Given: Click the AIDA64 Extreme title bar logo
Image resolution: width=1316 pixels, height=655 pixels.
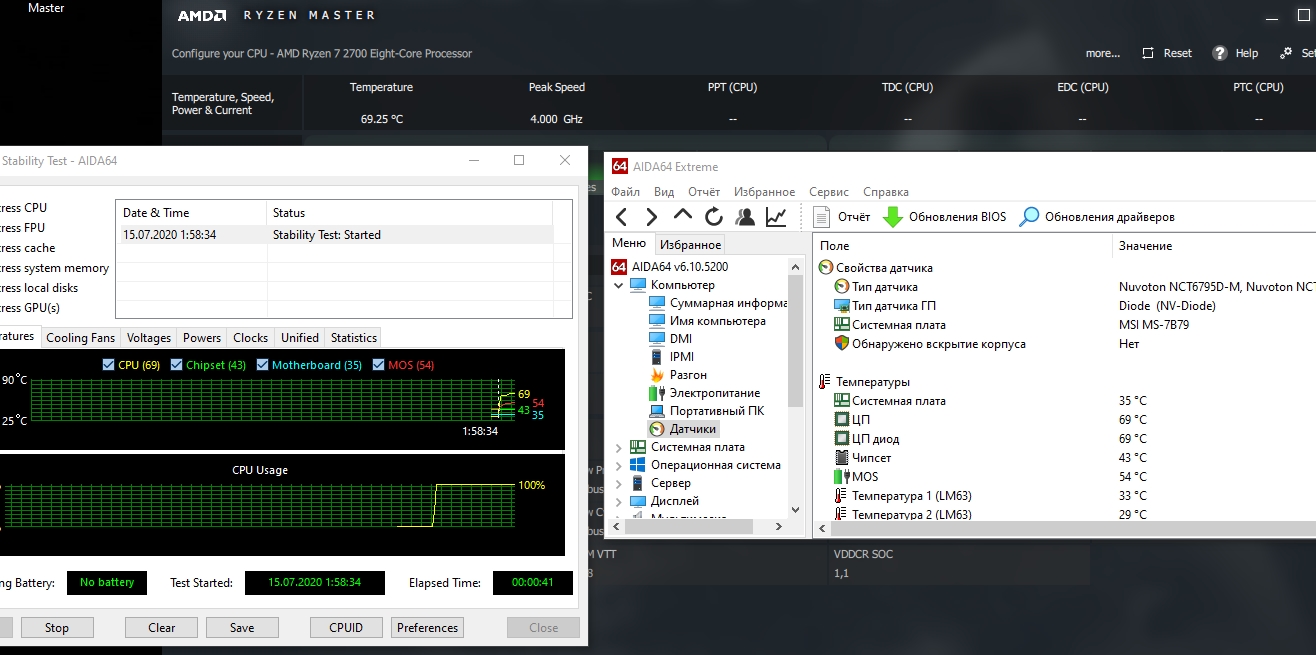Looking at the screenshot, I should (620, 167).
